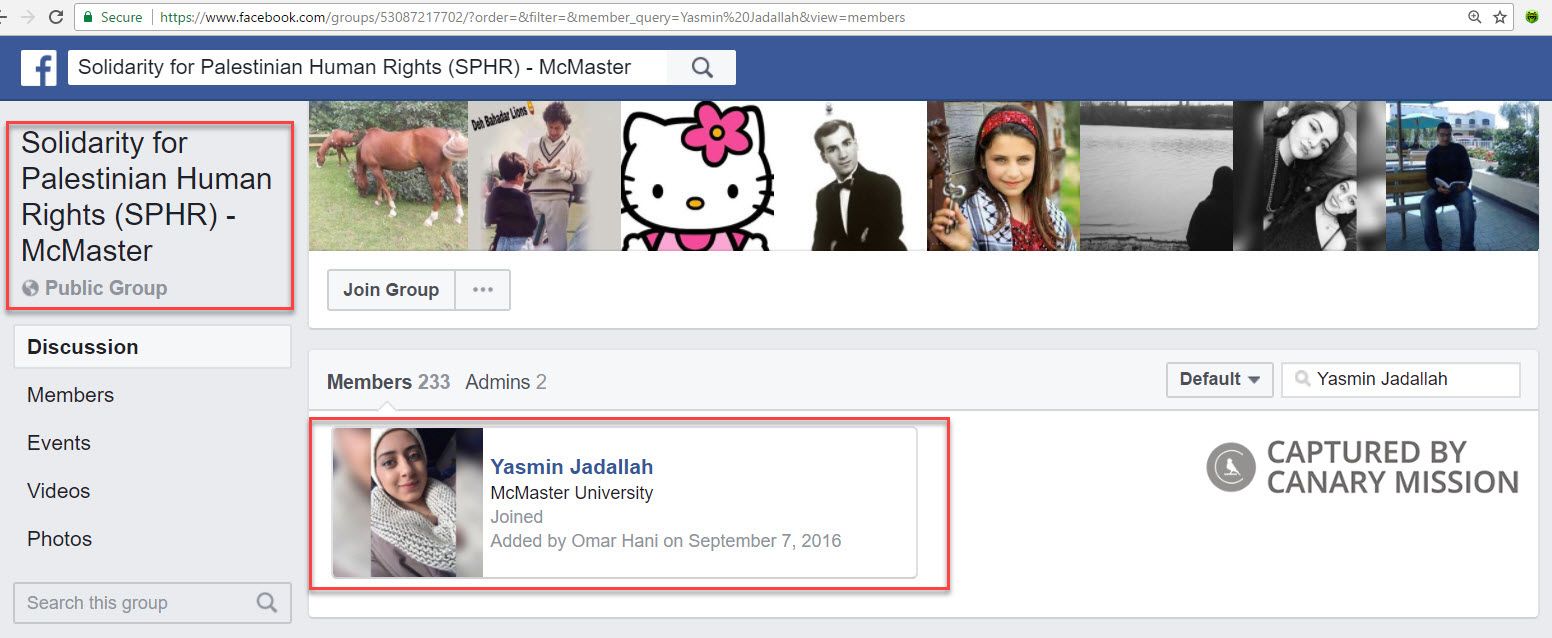Click the 'Joined' text under McMaster University
Image resolution: width=1552 pixels, height=638 pixels.
point(516,517)
